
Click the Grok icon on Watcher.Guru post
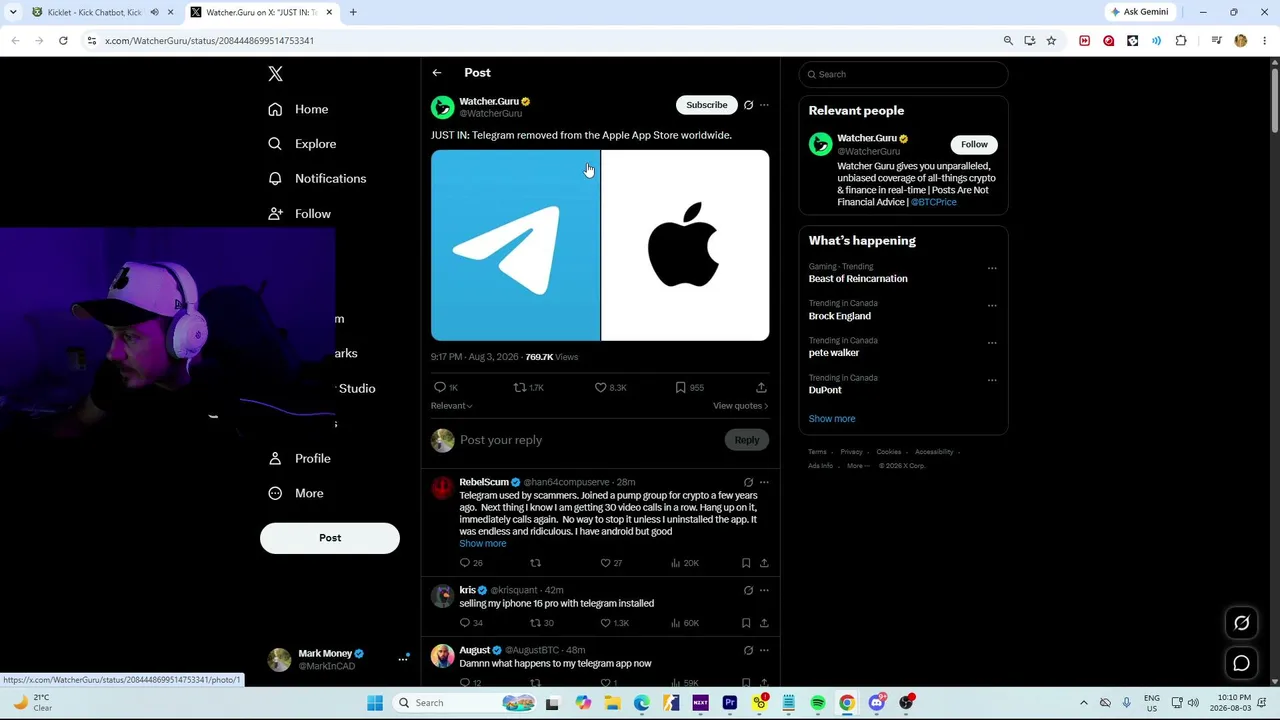pyautogui.click(x=748, y=105)
